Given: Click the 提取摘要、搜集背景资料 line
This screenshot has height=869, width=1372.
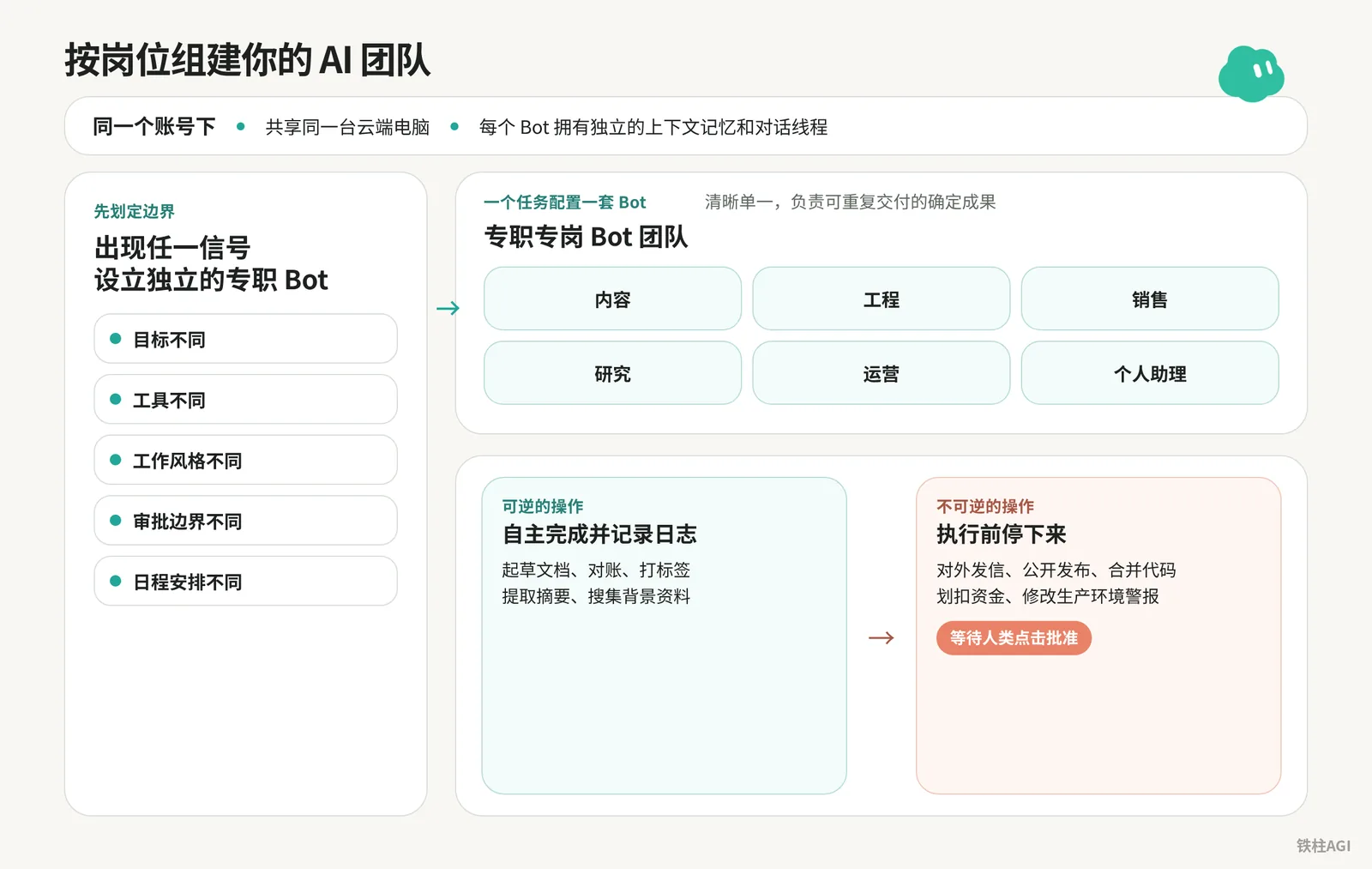Looking at the screenshot, I should click(596, 596).
